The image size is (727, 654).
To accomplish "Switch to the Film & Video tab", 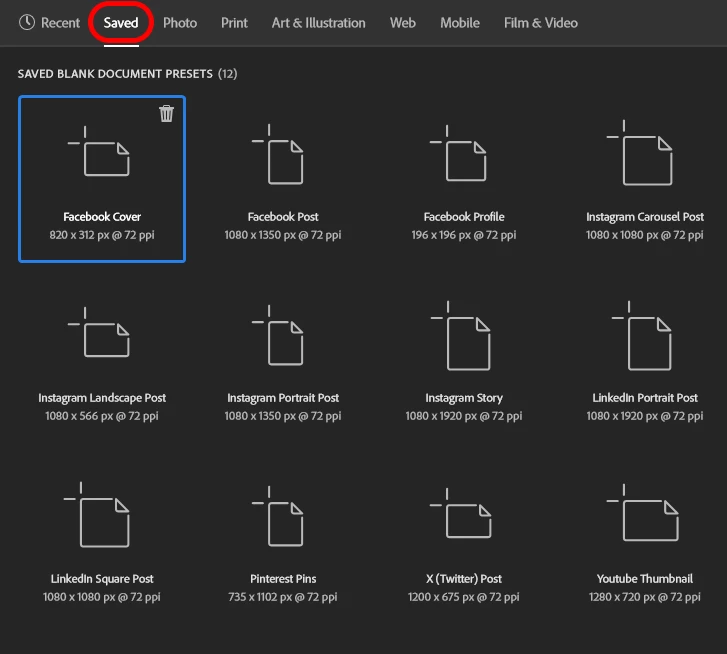I will tap(541, 23).
